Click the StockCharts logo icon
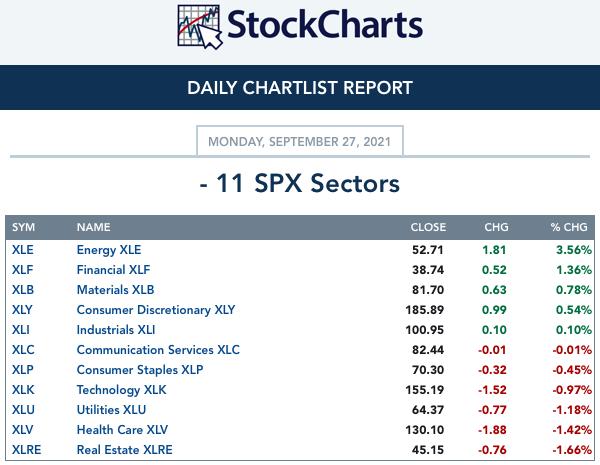 [200, 27]
